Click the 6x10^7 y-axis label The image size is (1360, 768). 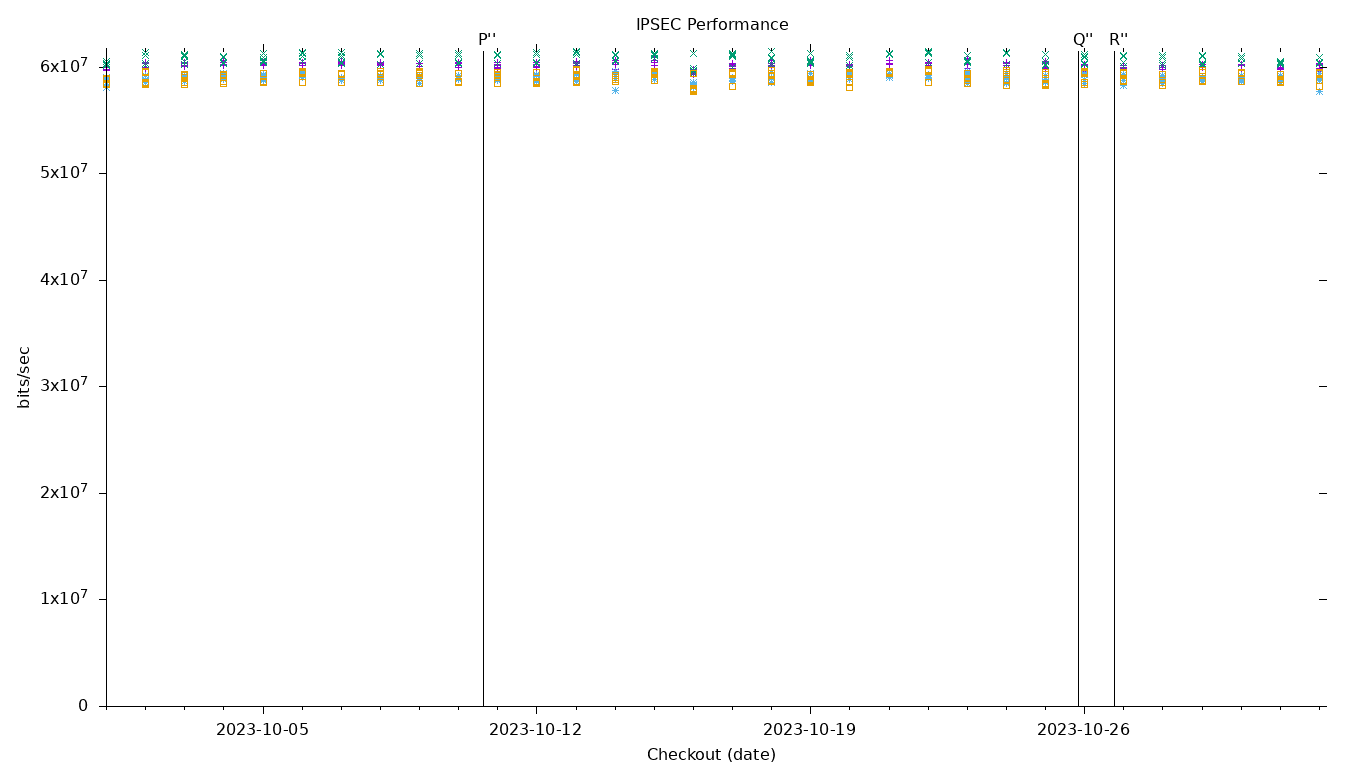point(64,65)
